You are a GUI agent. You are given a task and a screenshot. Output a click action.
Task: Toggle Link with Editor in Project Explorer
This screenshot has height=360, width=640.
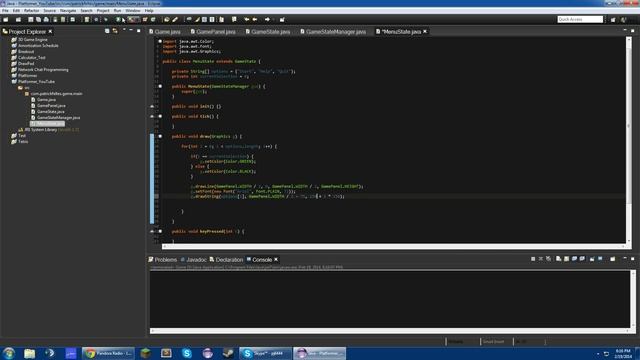pyautogui.click(x=115, y=31)
